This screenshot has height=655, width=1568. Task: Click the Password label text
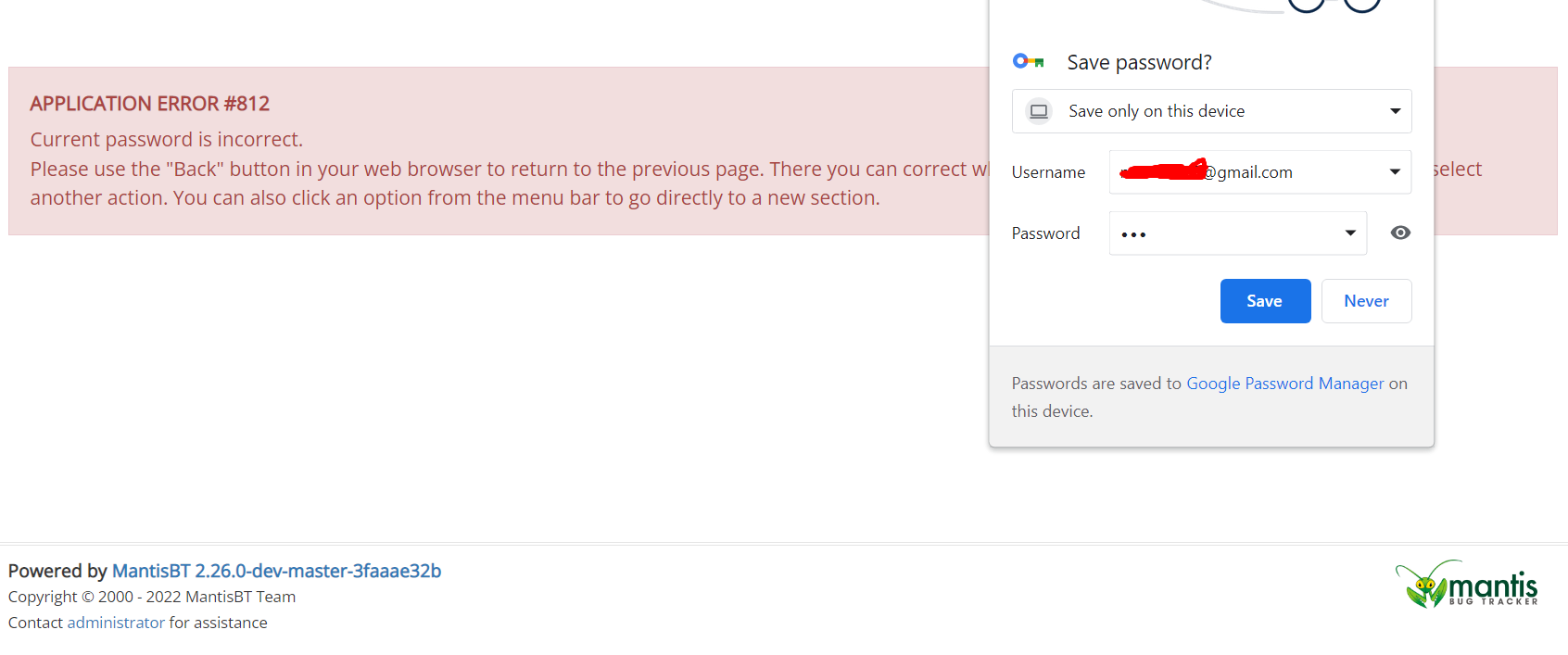click(x=1045, y=233)
